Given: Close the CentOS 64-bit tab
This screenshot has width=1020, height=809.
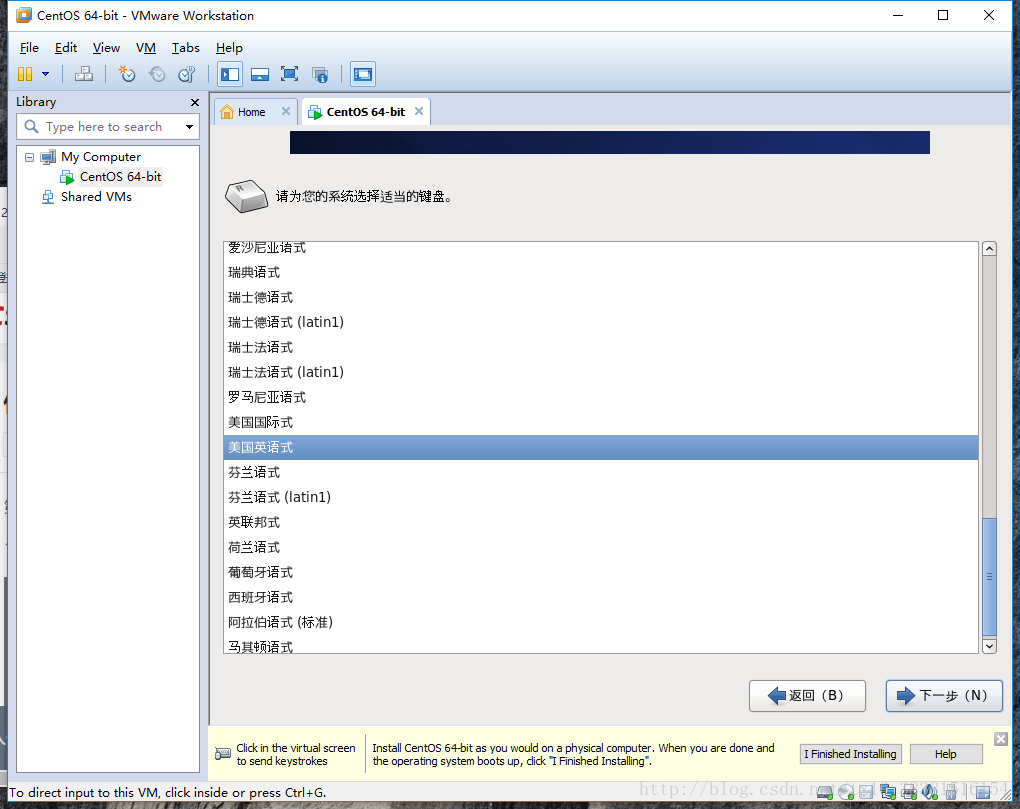Looking at the screenshot, I should pyautogui.click(x=419, y=111).
